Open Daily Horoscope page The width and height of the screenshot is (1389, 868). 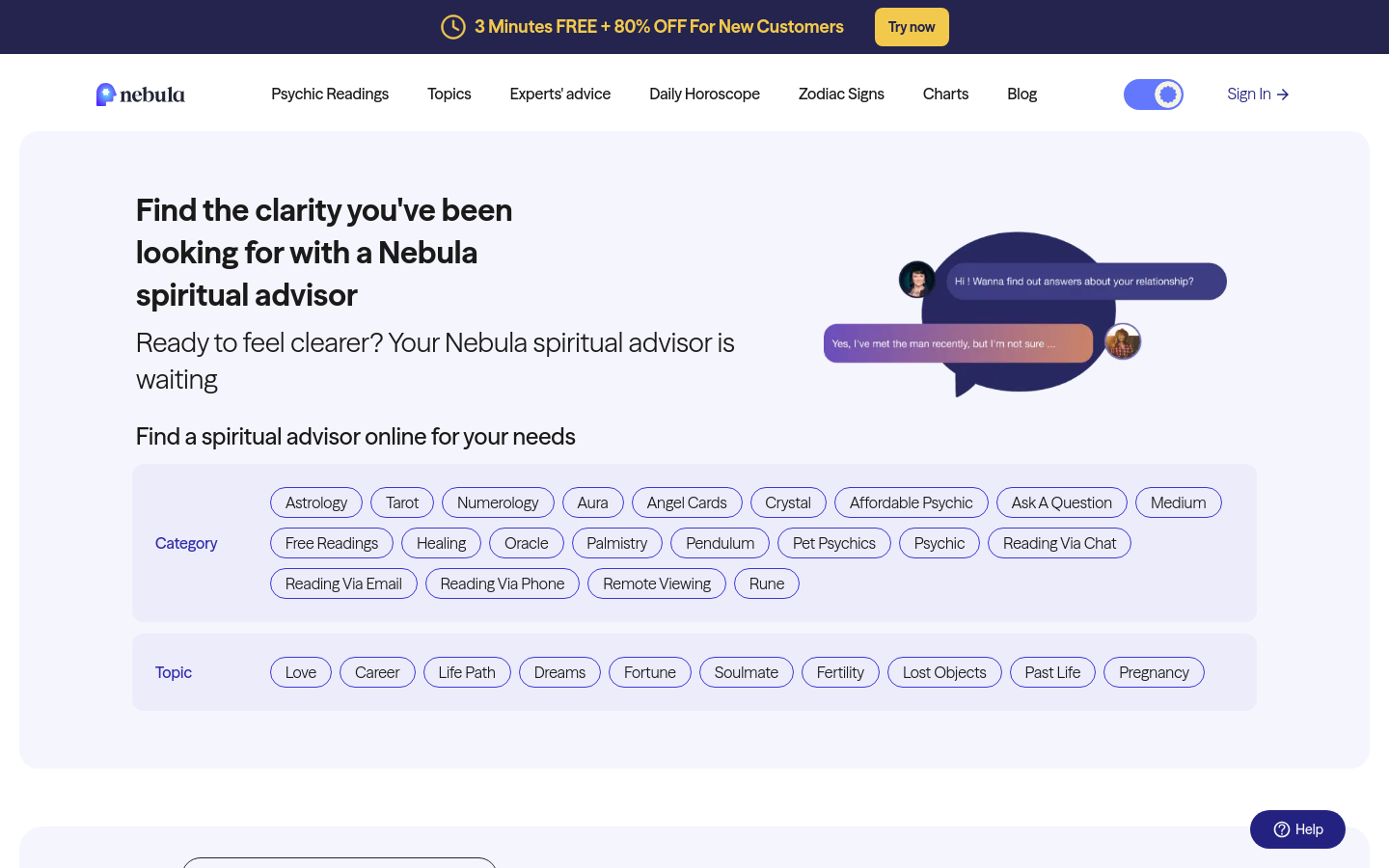pos(704,94)
